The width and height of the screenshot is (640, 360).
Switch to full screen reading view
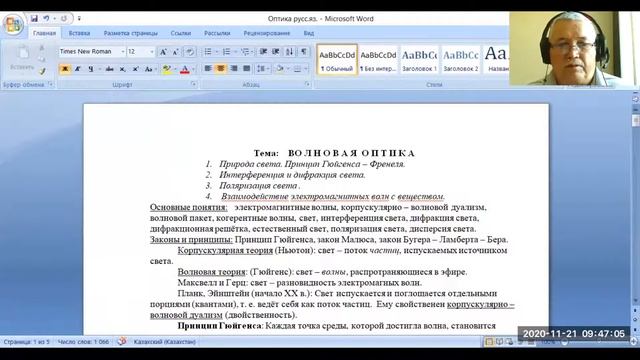(499, 342)
